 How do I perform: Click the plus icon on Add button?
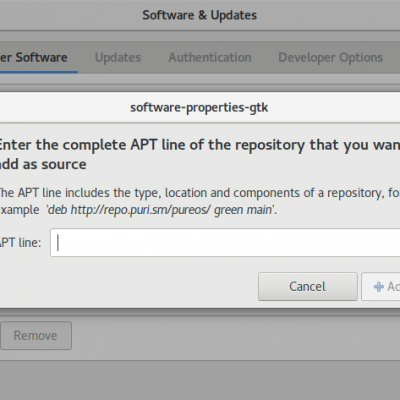point(379,287)
